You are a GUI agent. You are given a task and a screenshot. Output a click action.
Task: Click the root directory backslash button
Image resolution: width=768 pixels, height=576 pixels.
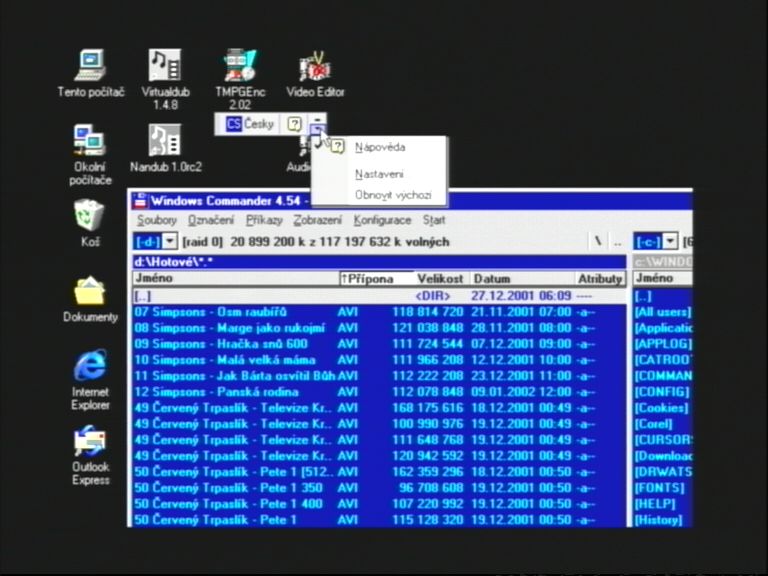[x=598, y=241]
